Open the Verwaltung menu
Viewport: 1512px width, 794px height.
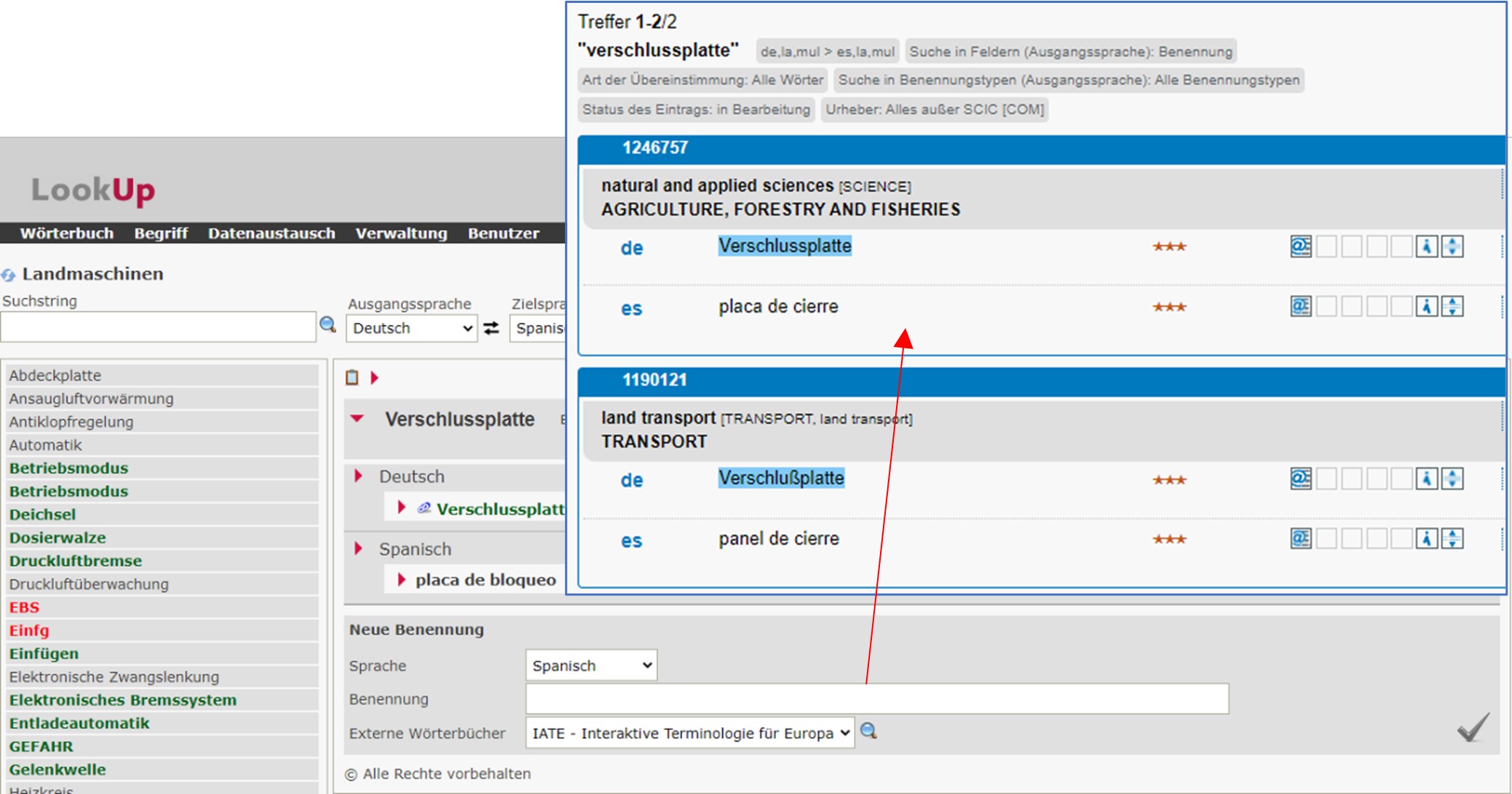click(401, 233)
